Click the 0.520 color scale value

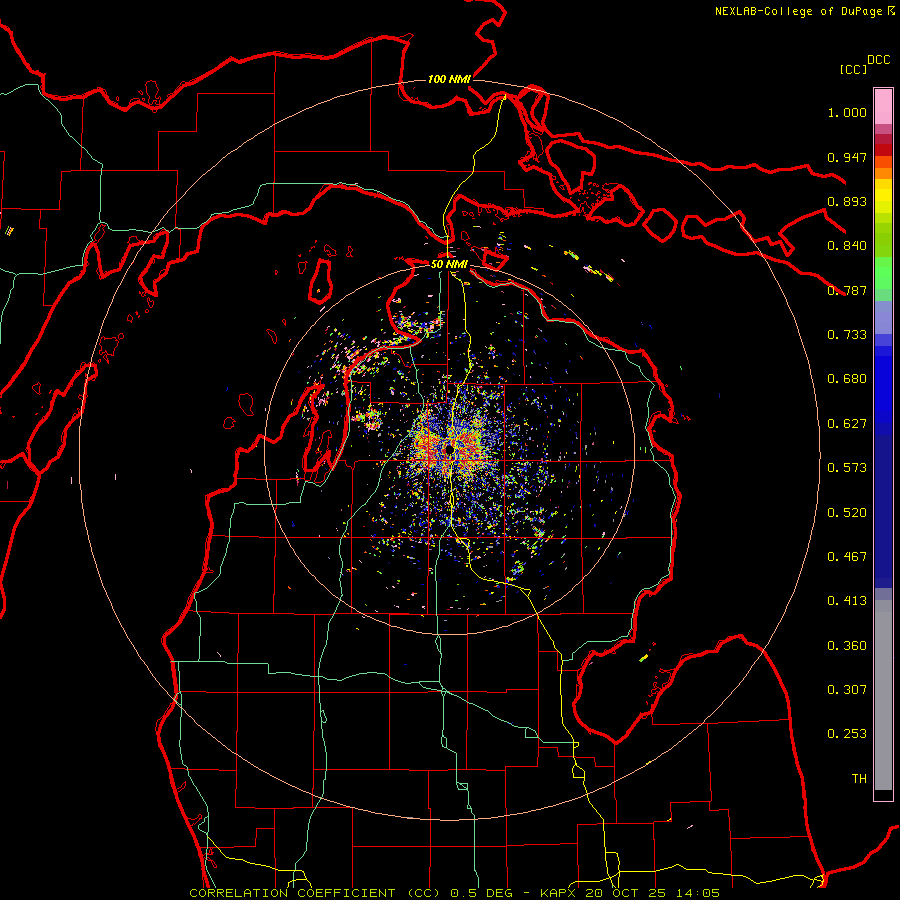(x=847, y=513)
